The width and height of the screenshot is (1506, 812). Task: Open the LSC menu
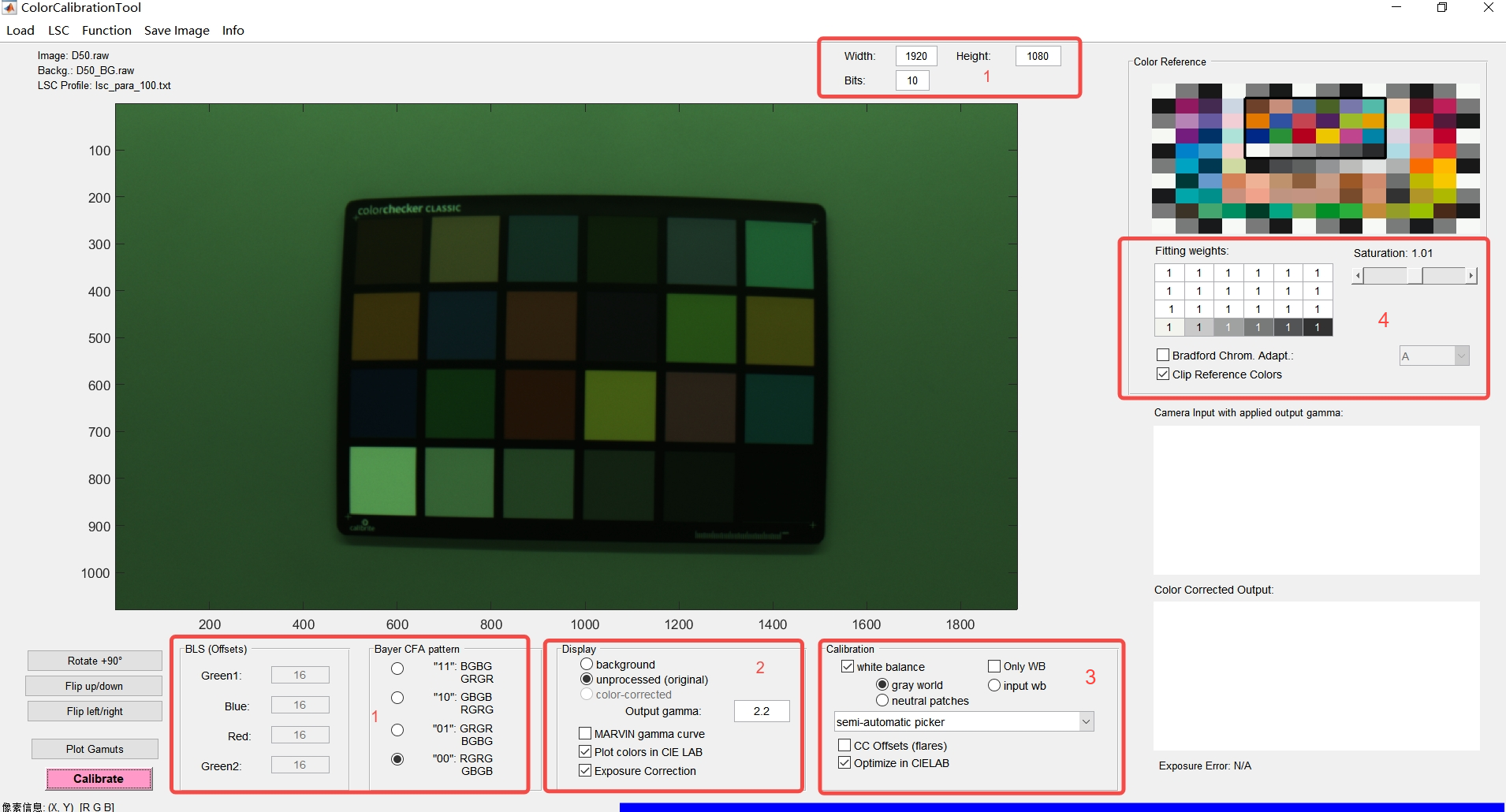(58, 31)
